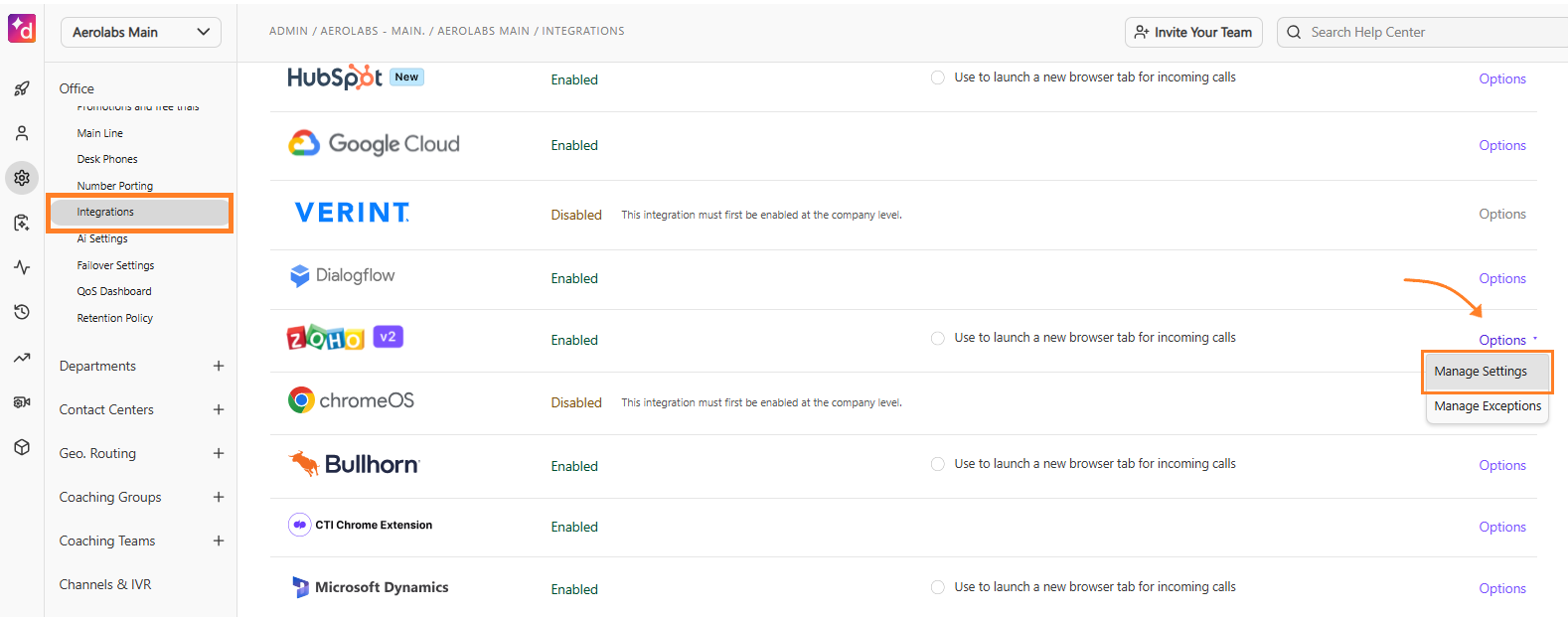Click AEROLABS MAIN breadcrumb
This screenshot has width=1568, height=618.
483,31
